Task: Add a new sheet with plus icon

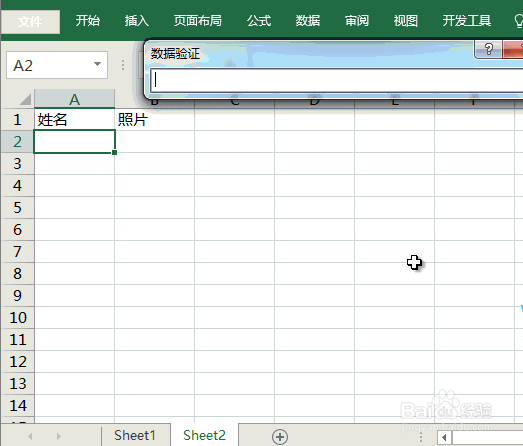Action: pyautogui.click(x=280, y=437)
